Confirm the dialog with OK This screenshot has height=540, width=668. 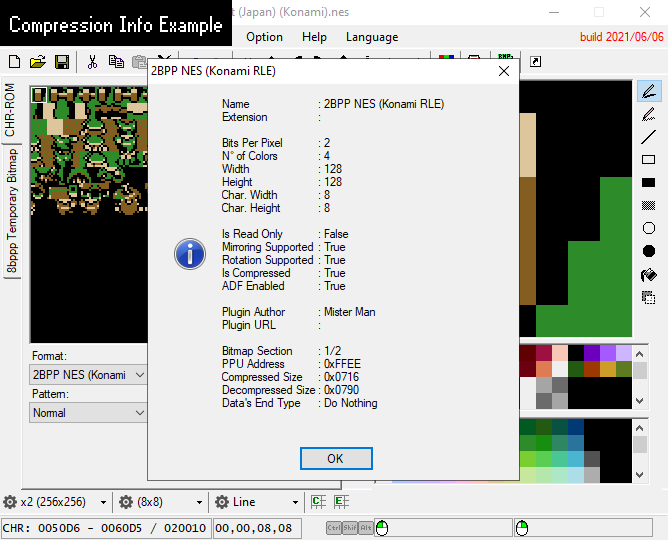pos(336,459)
